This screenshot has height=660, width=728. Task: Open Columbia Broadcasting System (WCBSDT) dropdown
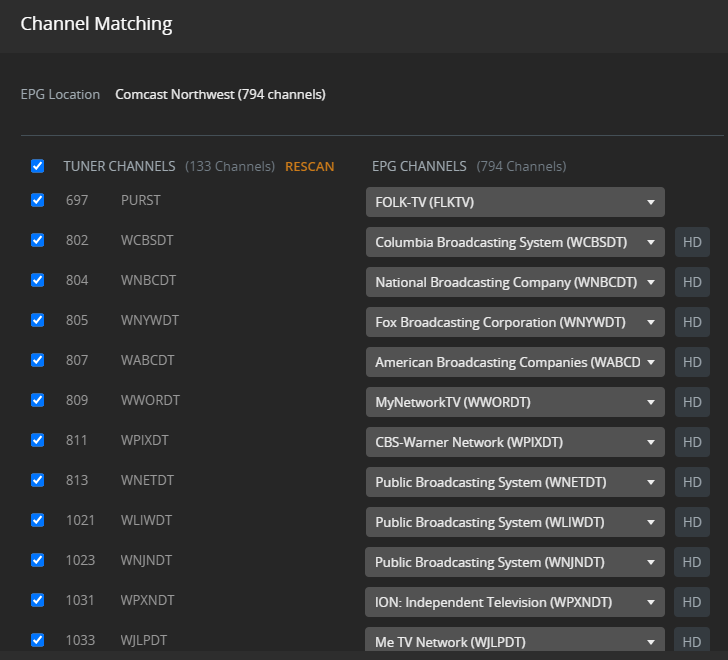(x=515, y=241)
